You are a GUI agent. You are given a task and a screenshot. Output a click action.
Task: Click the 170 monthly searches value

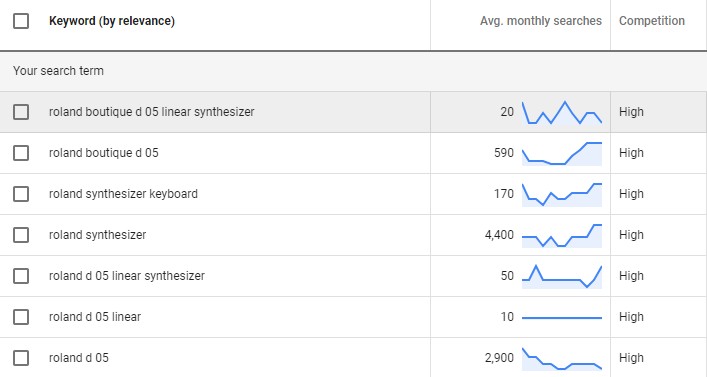504,194
